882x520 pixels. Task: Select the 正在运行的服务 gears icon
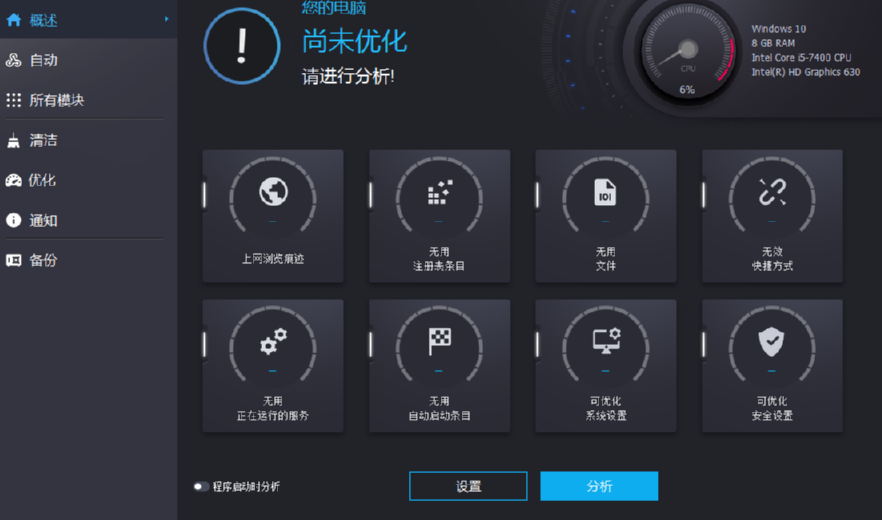coord(273,342)
